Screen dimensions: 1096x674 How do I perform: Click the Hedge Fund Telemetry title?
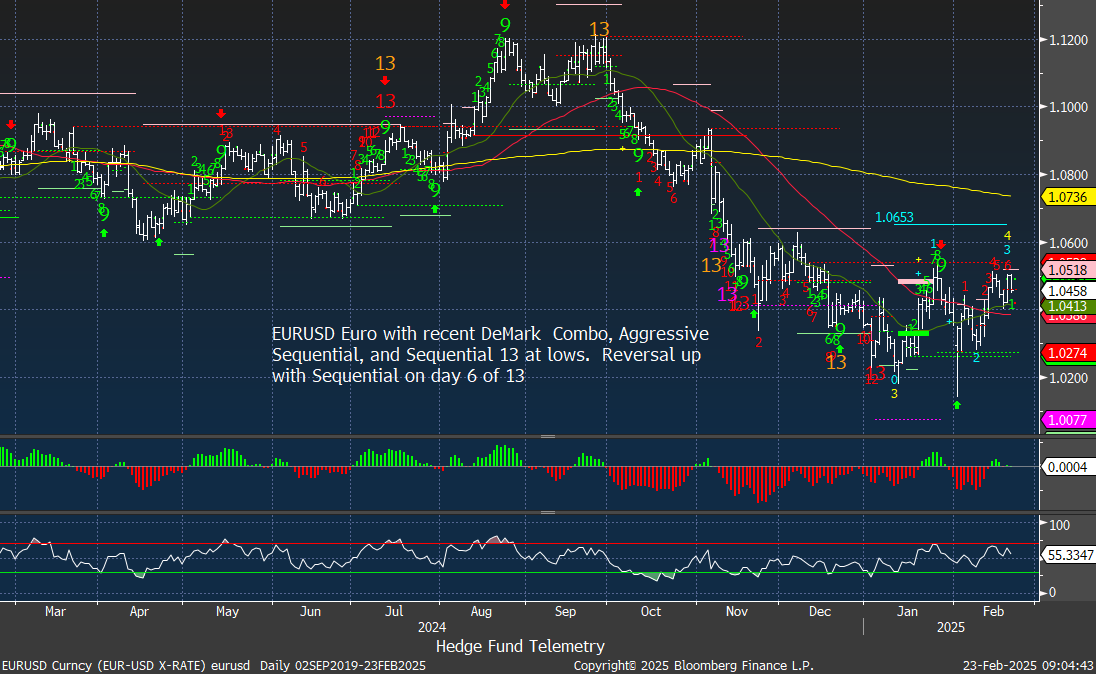pos(520,646)
